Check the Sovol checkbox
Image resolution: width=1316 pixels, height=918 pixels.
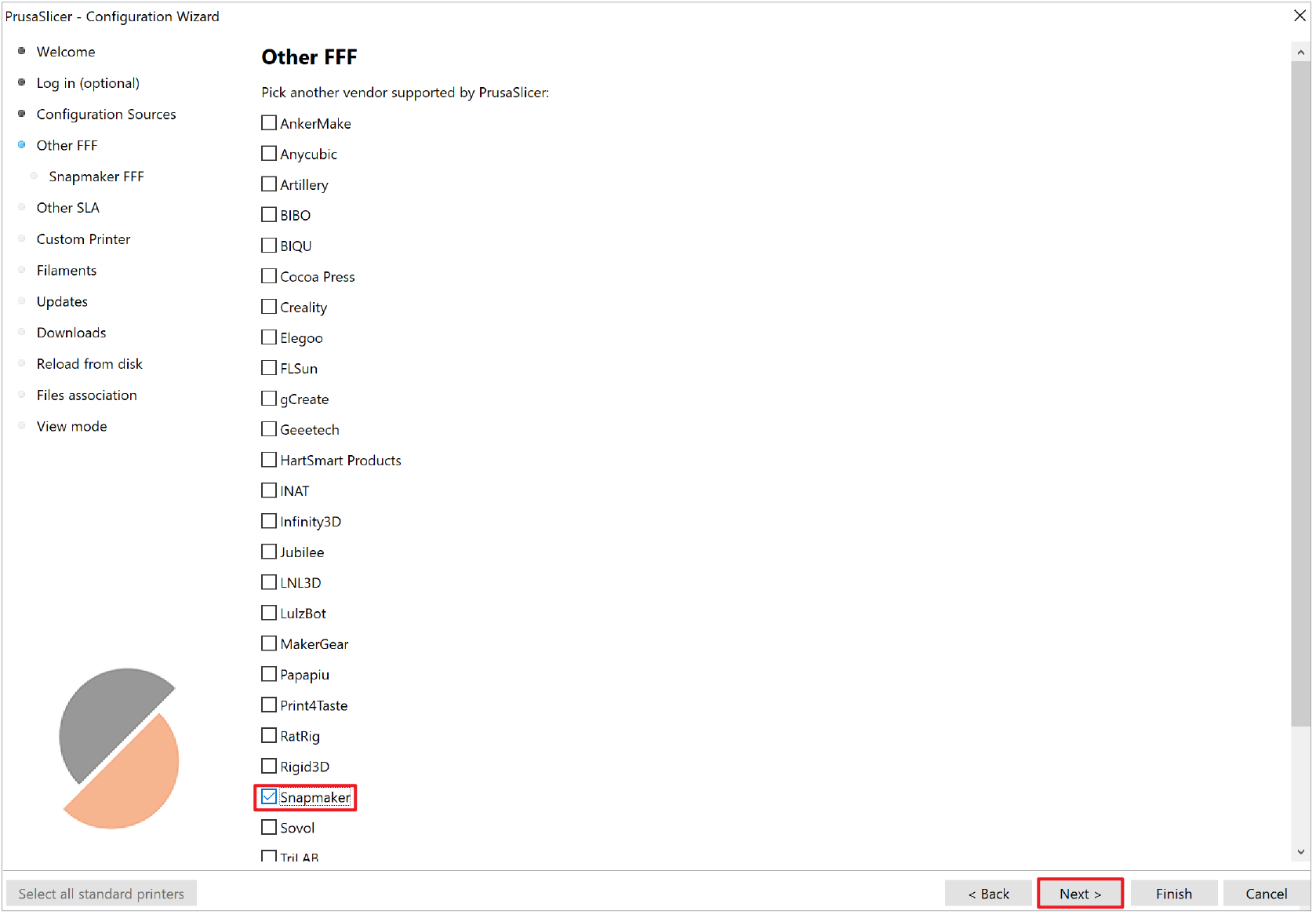[269, 827]
